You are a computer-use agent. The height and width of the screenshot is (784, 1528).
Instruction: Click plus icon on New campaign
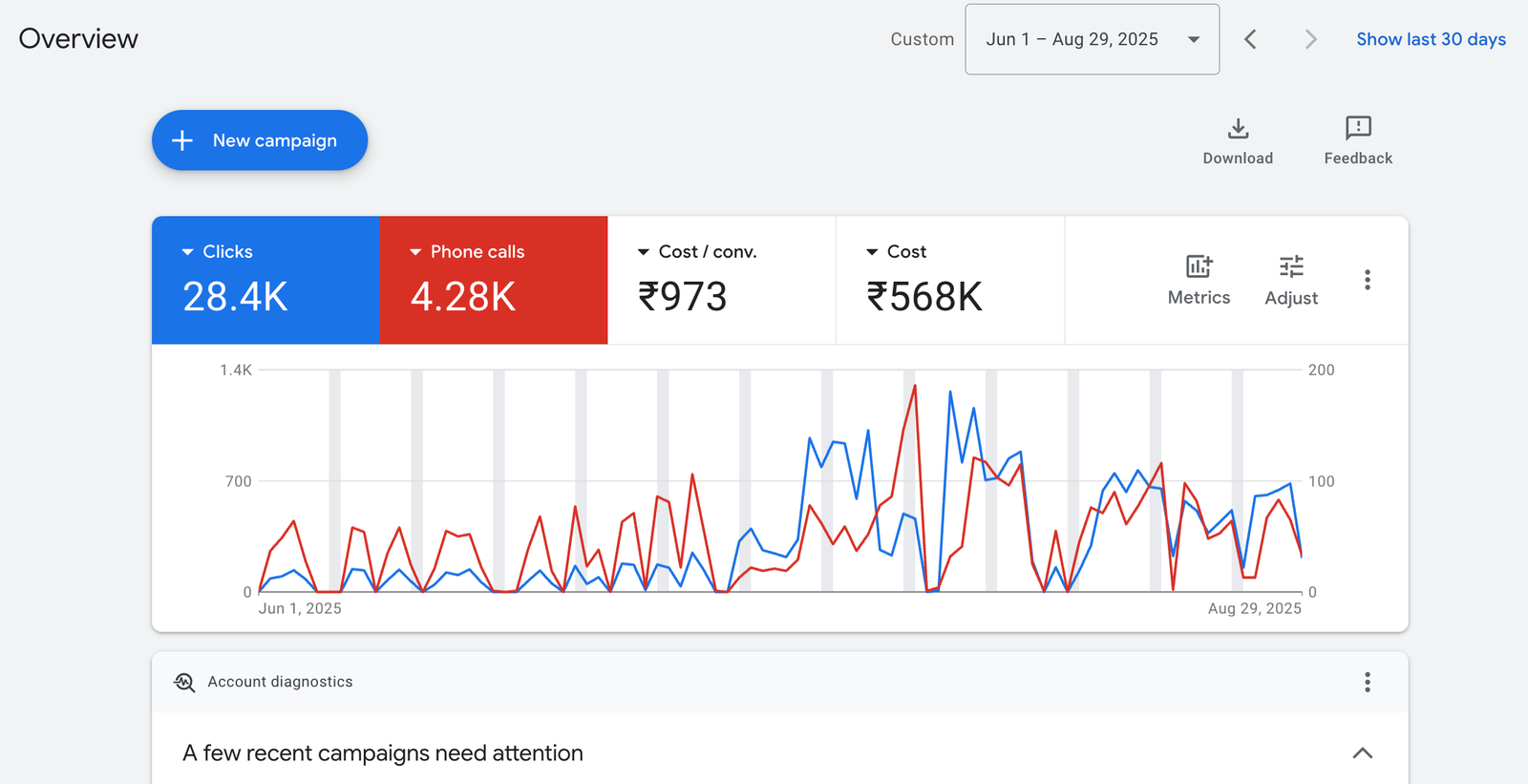coord(182,140)
